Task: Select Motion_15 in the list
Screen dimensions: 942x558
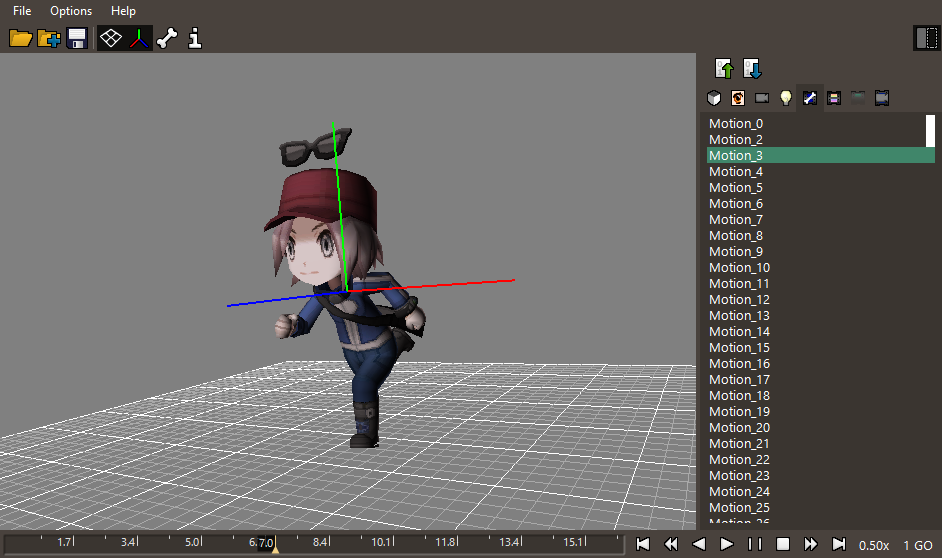Action: pos(821,348)
